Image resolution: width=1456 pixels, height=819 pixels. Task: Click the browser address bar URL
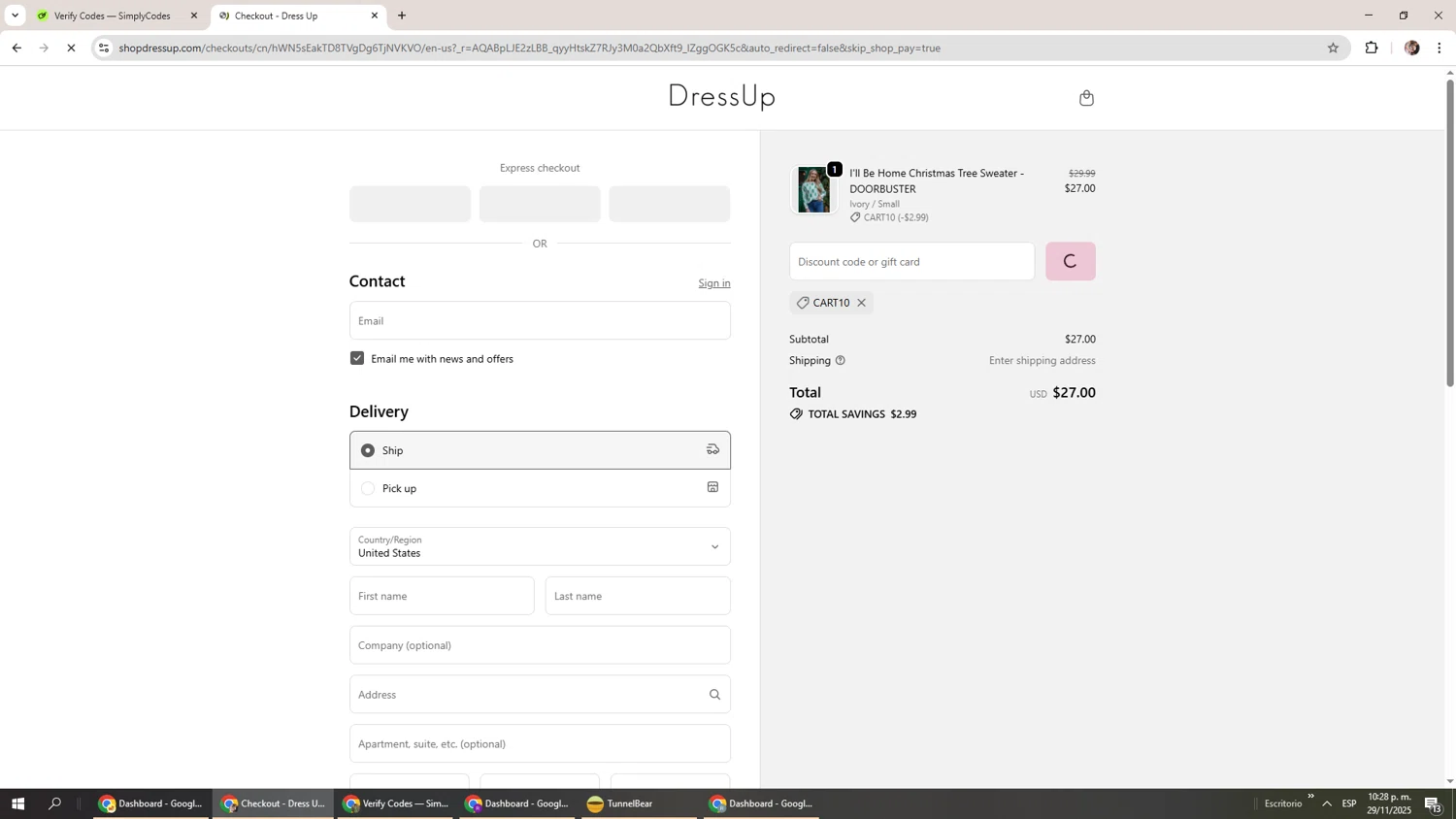coord(529,48)
